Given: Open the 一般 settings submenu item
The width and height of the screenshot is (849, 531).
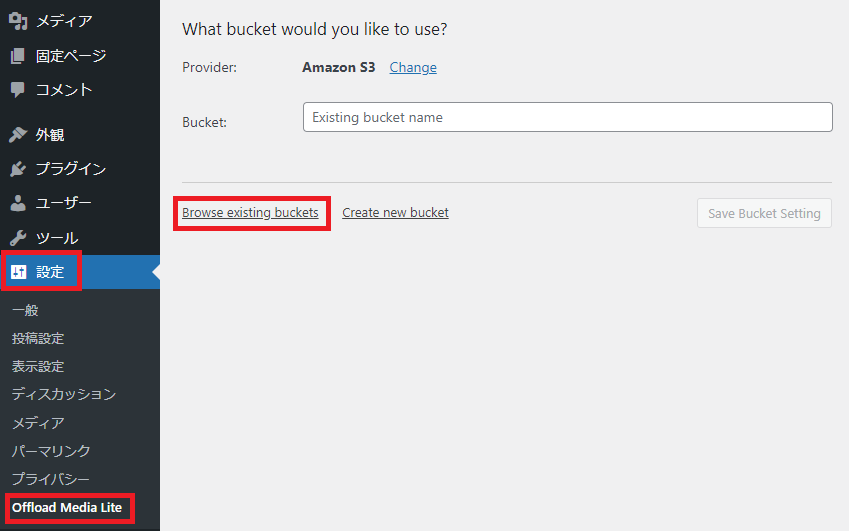Looking at the screenshot, I should tap(25, 310).
